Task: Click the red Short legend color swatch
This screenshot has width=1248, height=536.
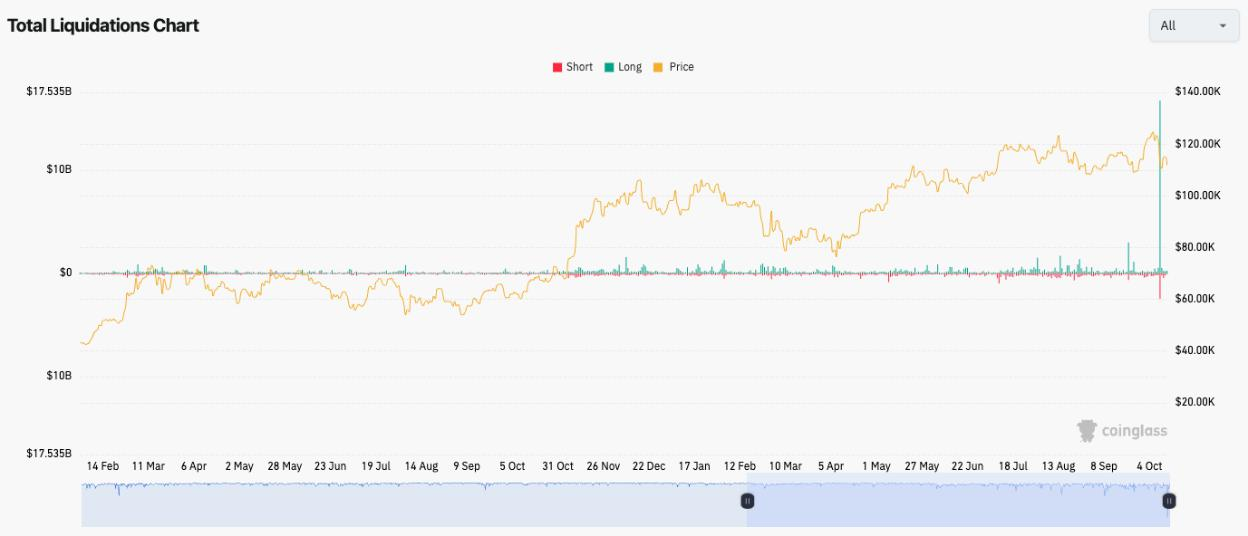Action: (x=557, y=67)
